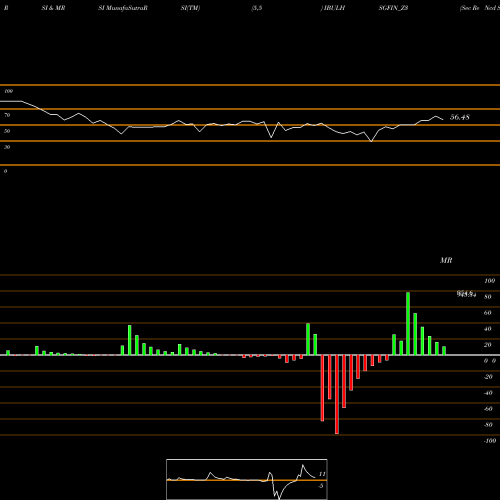Click the histogram axis label 80
This screenshot has height=500, width=500.
pos(488,297)
